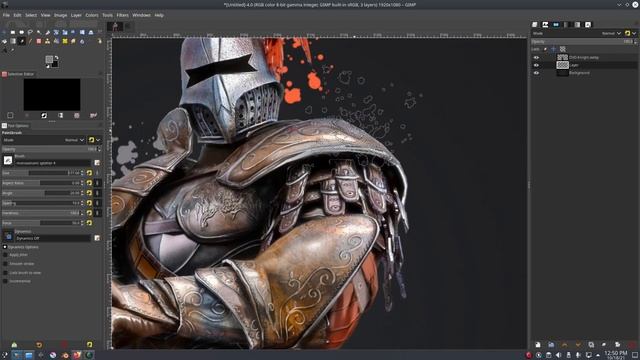This screenshot has width=640, height=360.
Task: Click the foreground color swatch
Action: [49, 60]
